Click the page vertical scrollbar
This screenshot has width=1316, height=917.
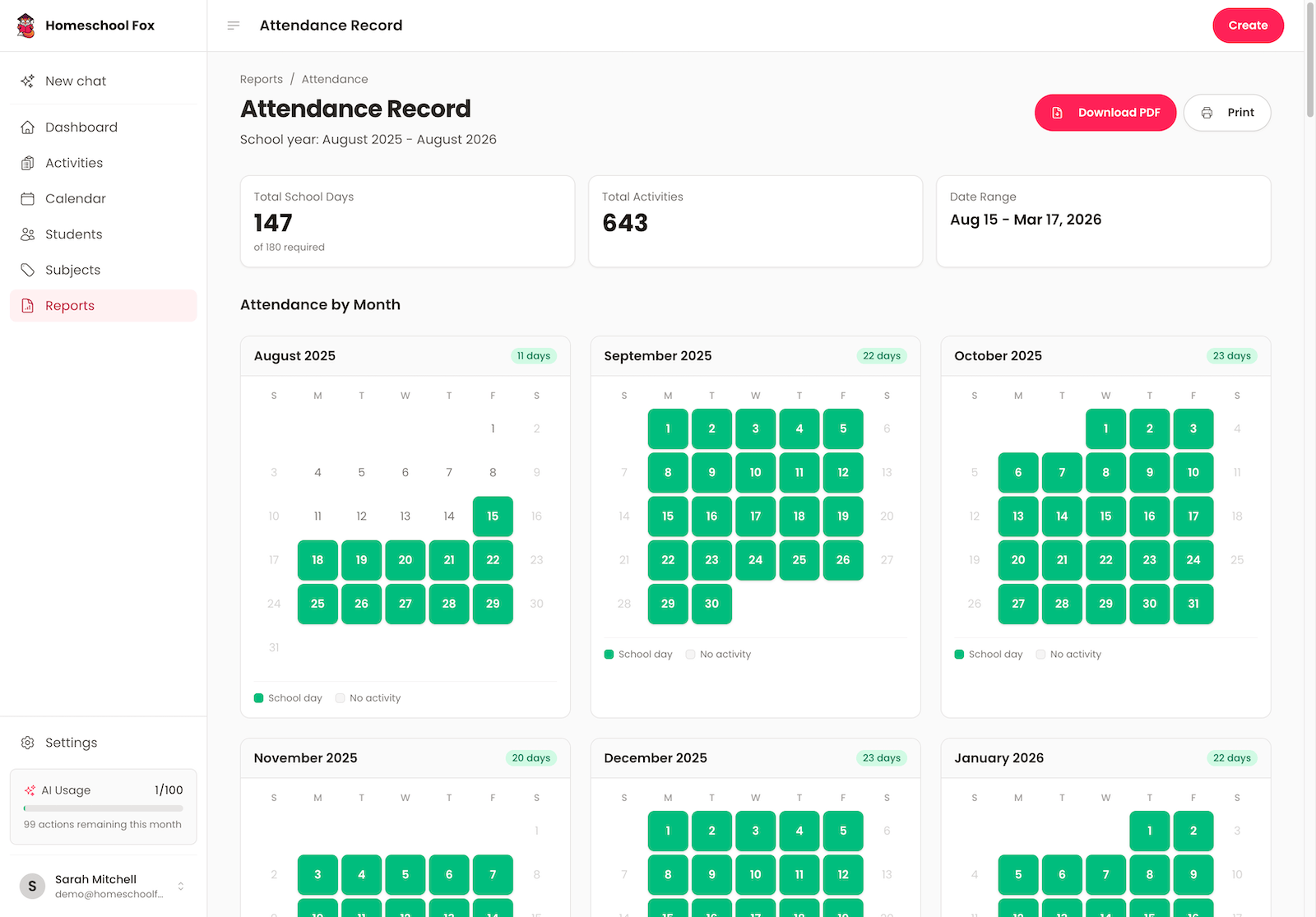pyautogui.click(x=1310, y=62)
